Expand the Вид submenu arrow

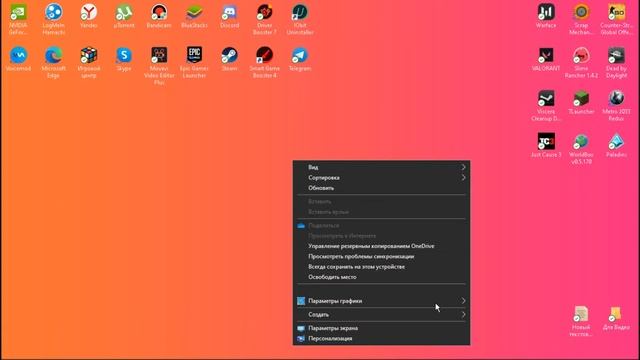click(463, 167)
